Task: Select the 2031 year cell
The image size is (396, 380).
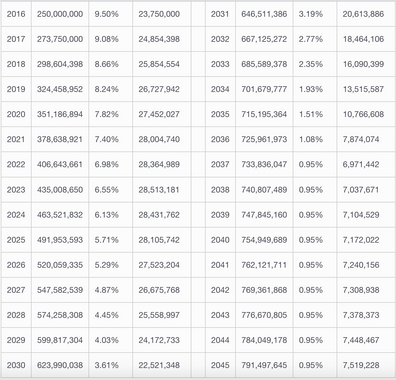Action: (220, 14)
